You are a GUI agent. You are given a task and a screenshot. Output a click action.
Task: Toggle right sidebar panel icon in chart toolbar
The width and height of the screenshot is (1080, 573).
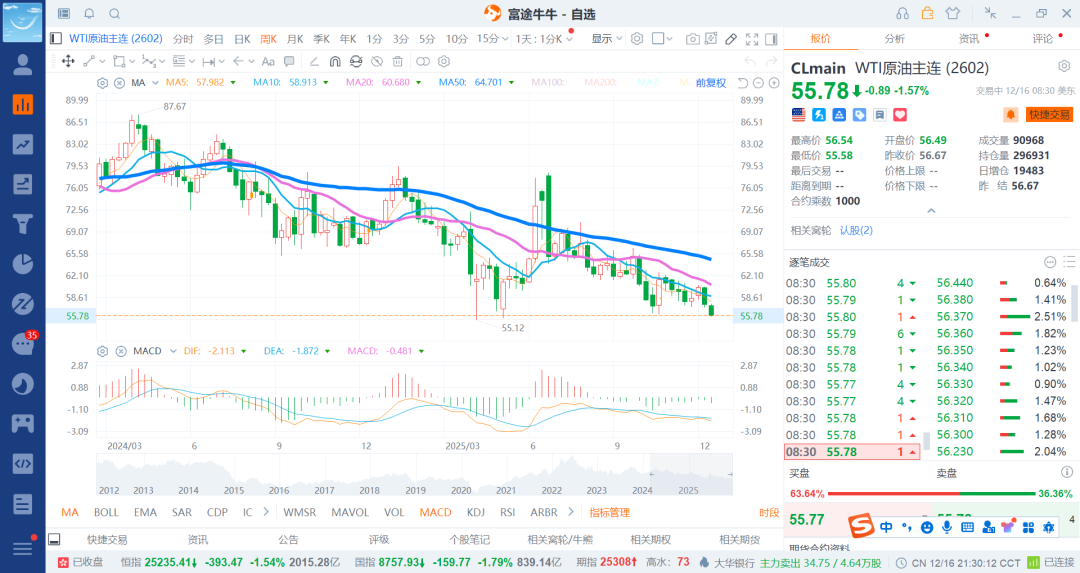point(771,39)
